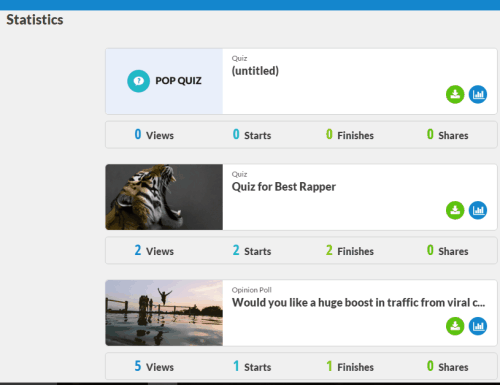This screenshot has width=500, height=385.
Task: Click the Statistics page heading
Action: click(x=35, y=20)
